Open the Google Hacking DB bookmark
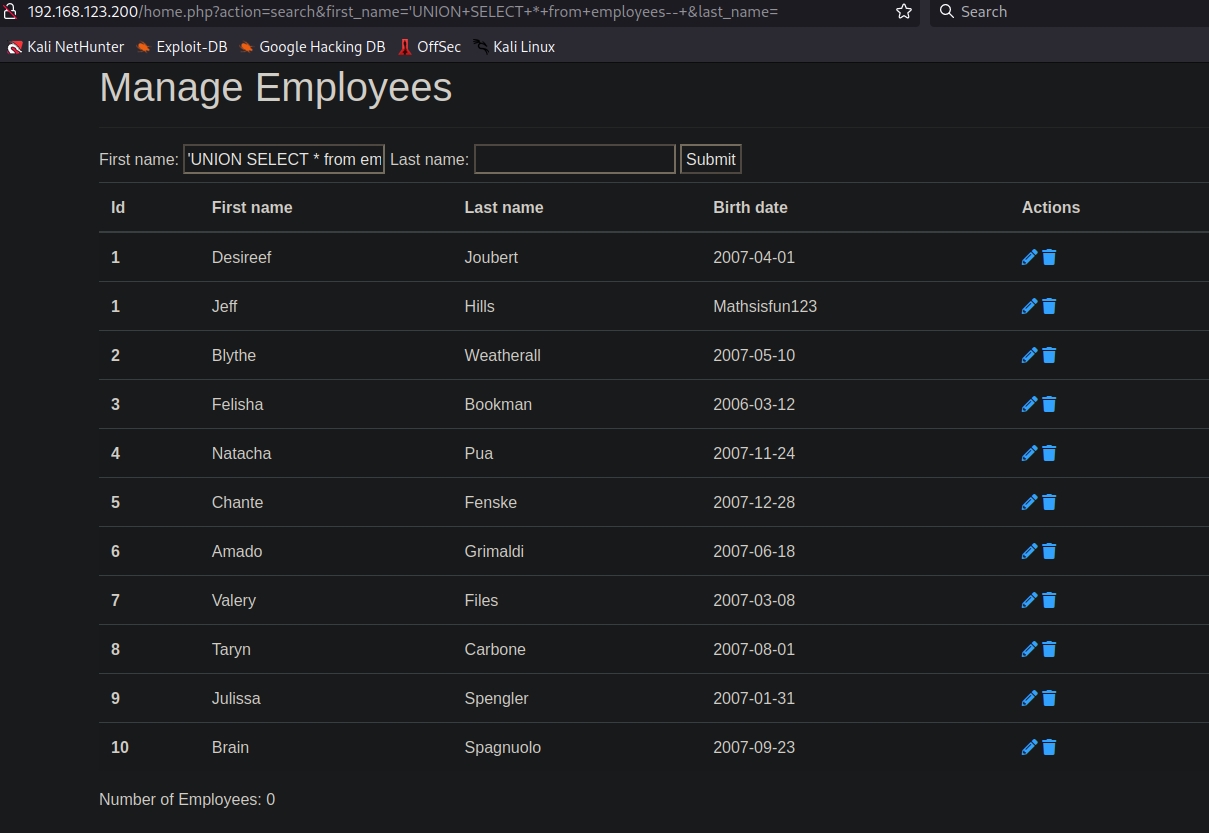This screenshot has width=1209, height=833. [312, 47]
